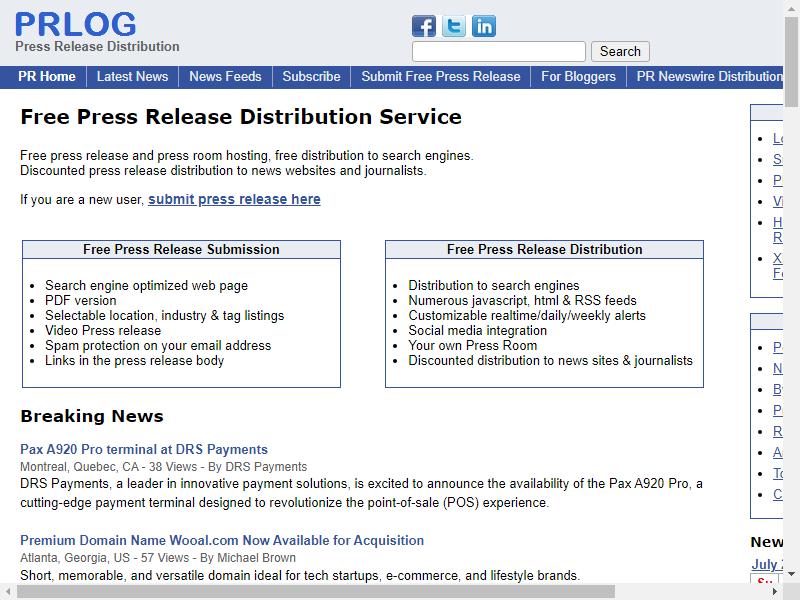Click "Distribution to search engines" bullet

[494, 285]
